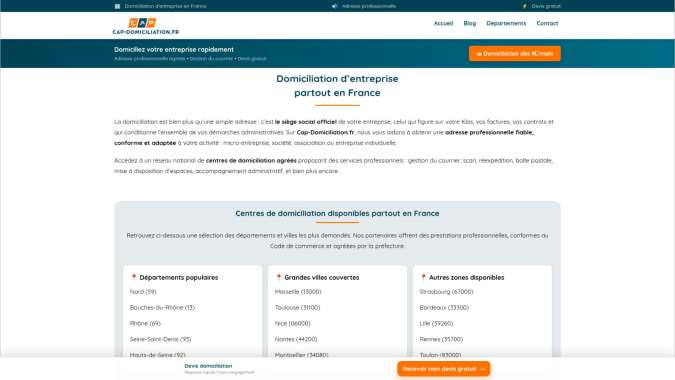
Task: Click Devis domiciliation label in bottom bar
Action: coord(208,366)
